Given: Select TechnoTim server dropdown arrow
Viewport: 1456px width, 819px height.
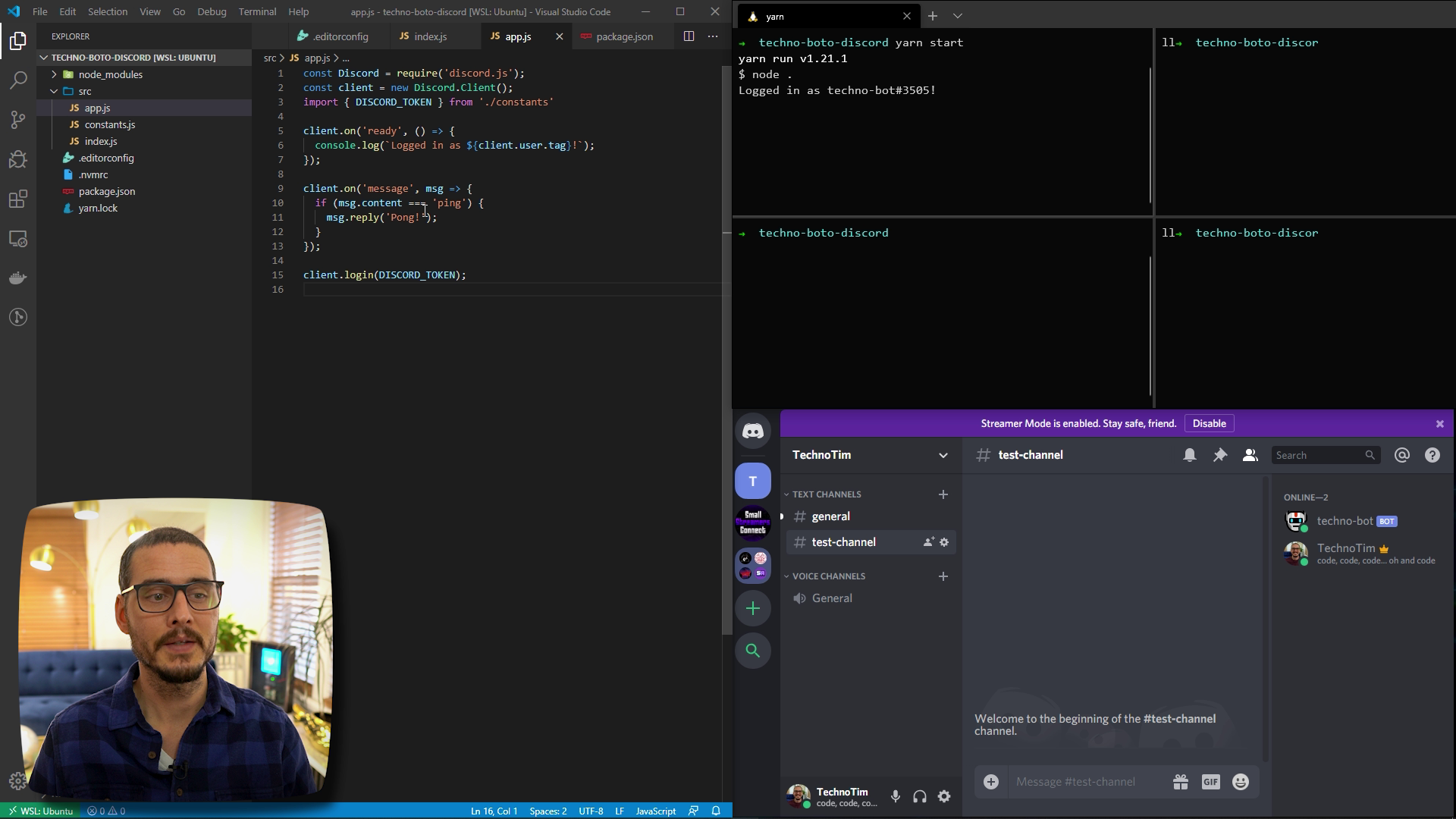Looking at the screenshot, I should tap(943, 455).
